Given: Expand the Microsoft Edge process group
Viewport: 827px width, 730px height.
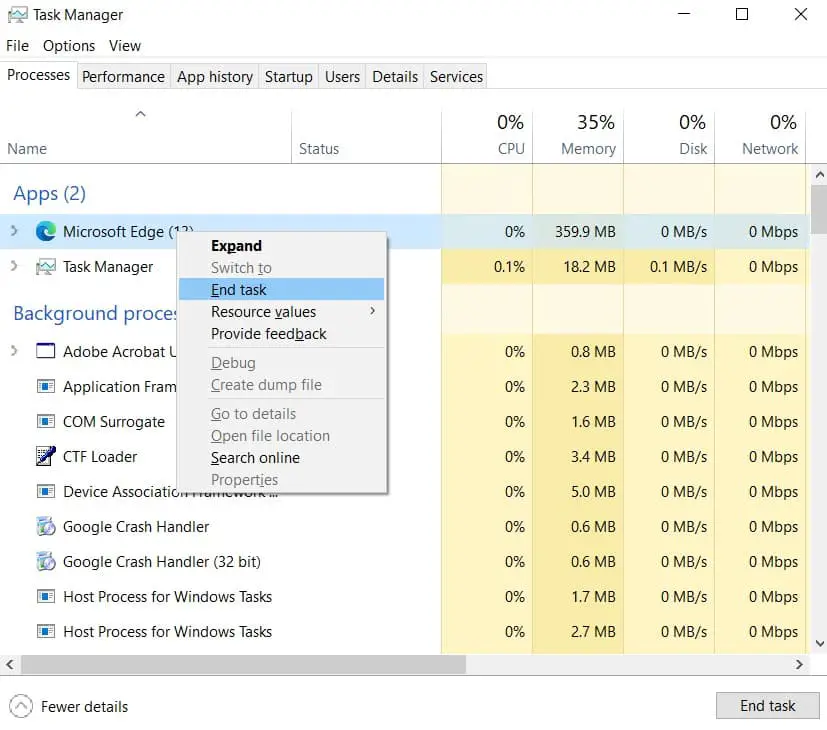Looking at the screenshot, I should [x=14, y=232].
